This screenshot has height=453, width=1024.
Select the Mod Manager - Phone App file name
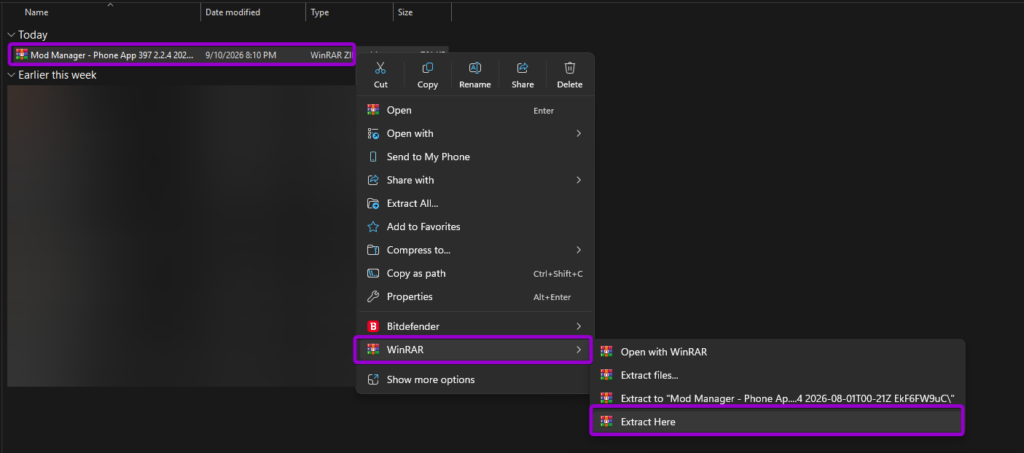(x=112, y=55)
